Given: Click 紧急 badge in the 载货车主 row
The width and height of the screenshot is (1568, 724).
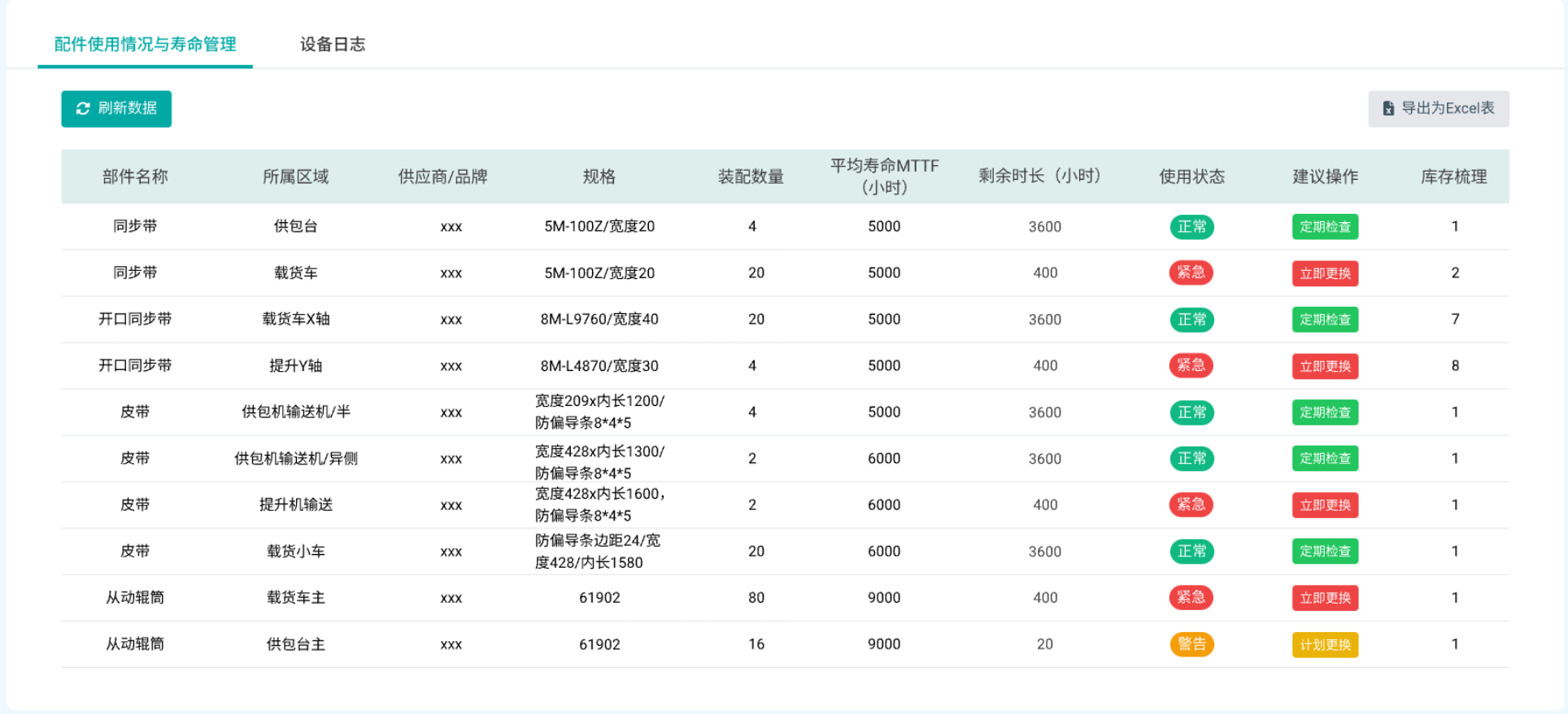Looking at the screenshot, I should point(1191,598).
